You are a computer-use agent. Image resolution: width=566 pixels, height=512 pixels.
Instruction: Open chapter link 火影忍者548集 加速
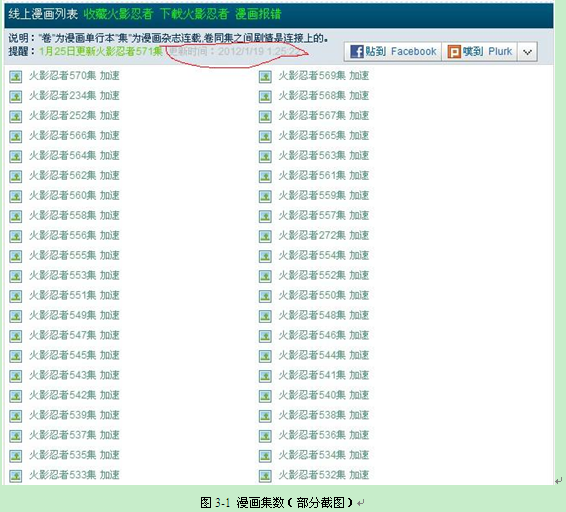(324, 315)
